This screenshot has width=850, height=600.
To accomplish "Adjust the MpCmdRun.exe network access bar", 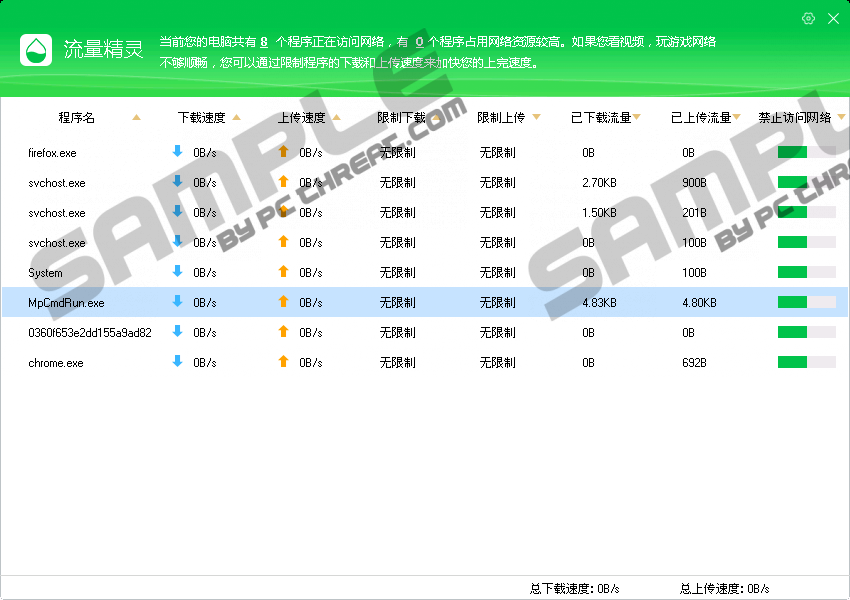I will coord(806,303).
